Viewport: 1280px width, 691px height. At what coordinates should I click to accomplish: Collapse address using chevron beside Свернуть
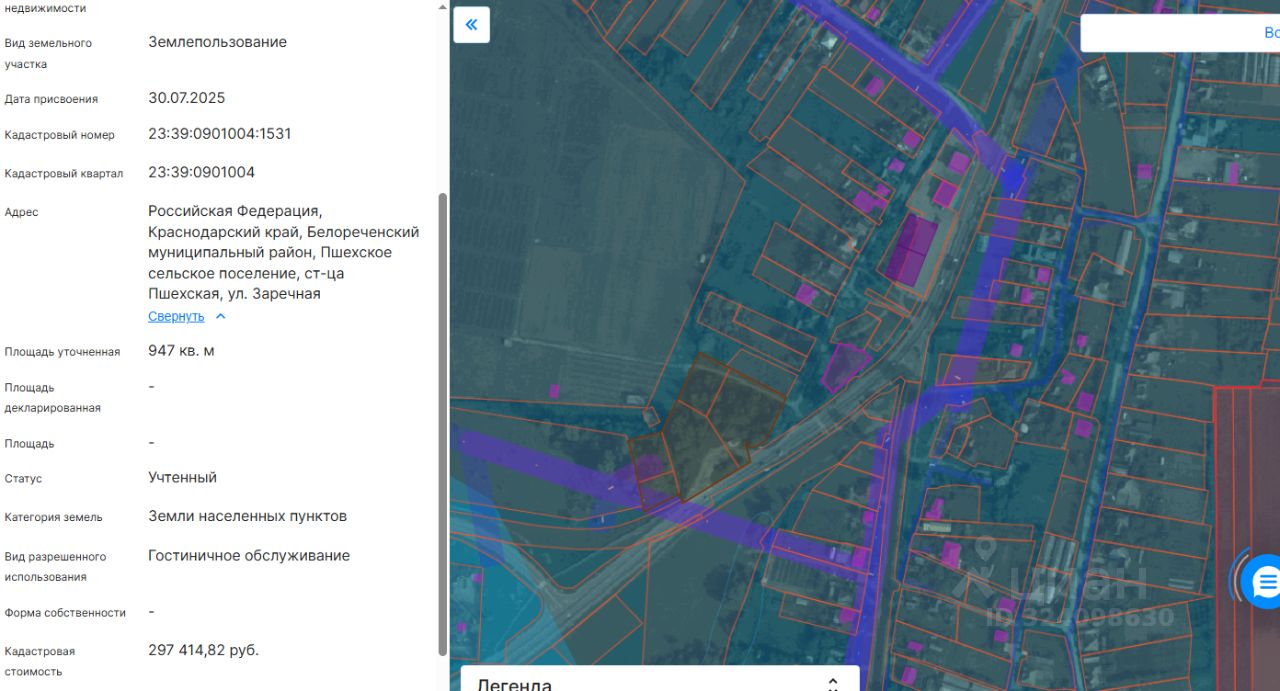coord(221,316)
